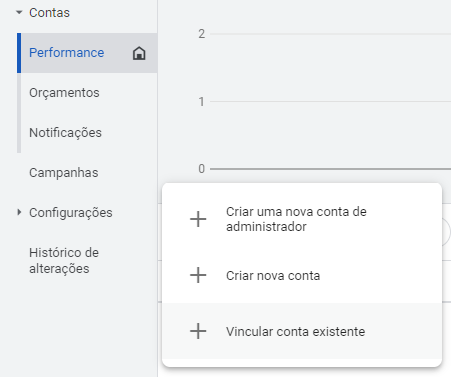451x377 pixels.
Task: Click the chart's zero baseline
Action: click(330, 169)
